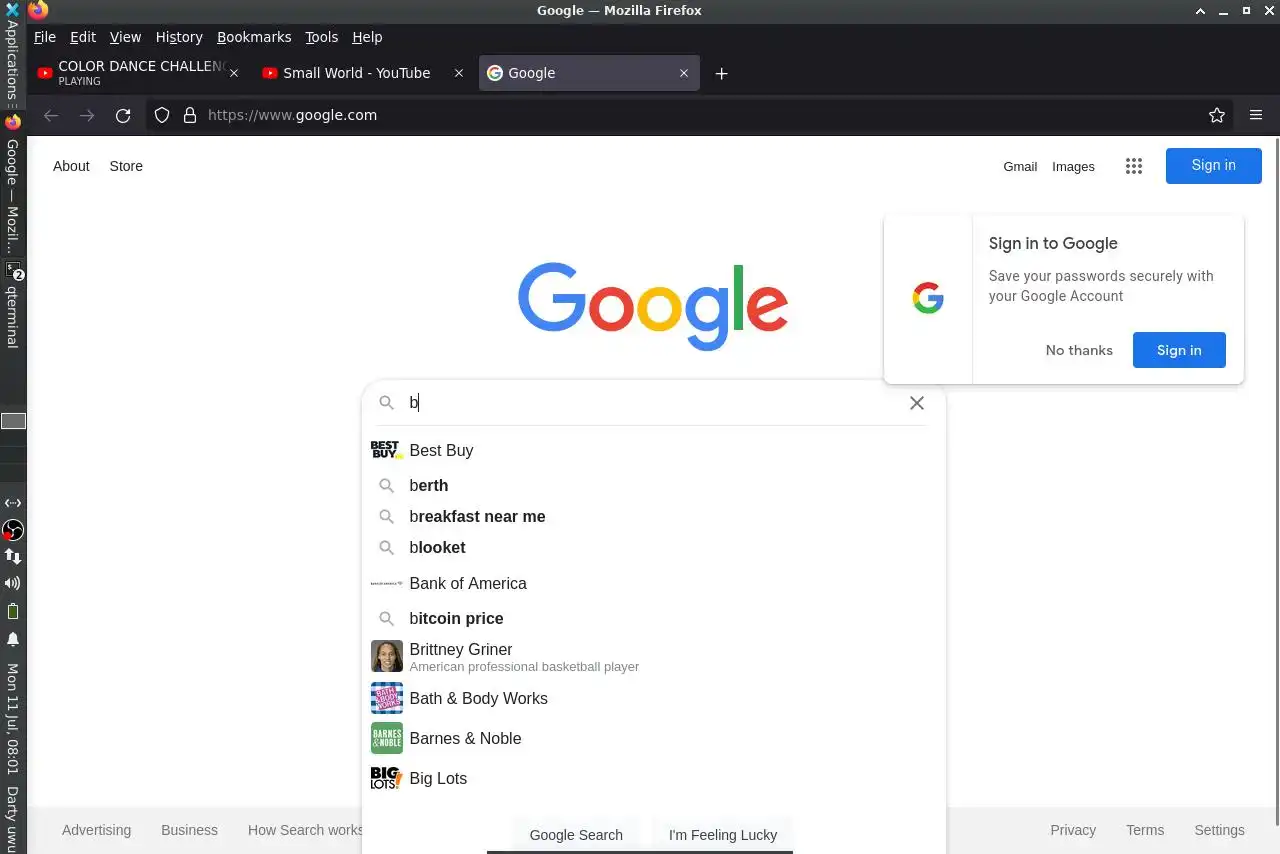Click the OBS icon in the side panel
This screenshot has height=854, width=1280.
coord(13,530)
